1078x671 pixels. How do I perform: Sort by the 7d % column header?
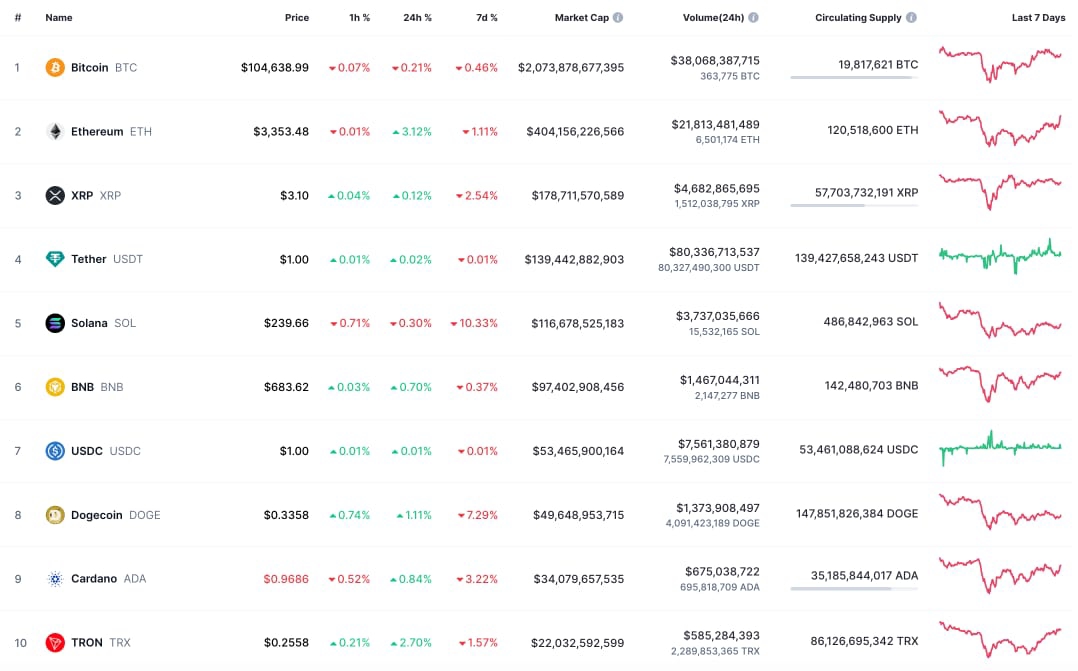click(x=485, y=18)
